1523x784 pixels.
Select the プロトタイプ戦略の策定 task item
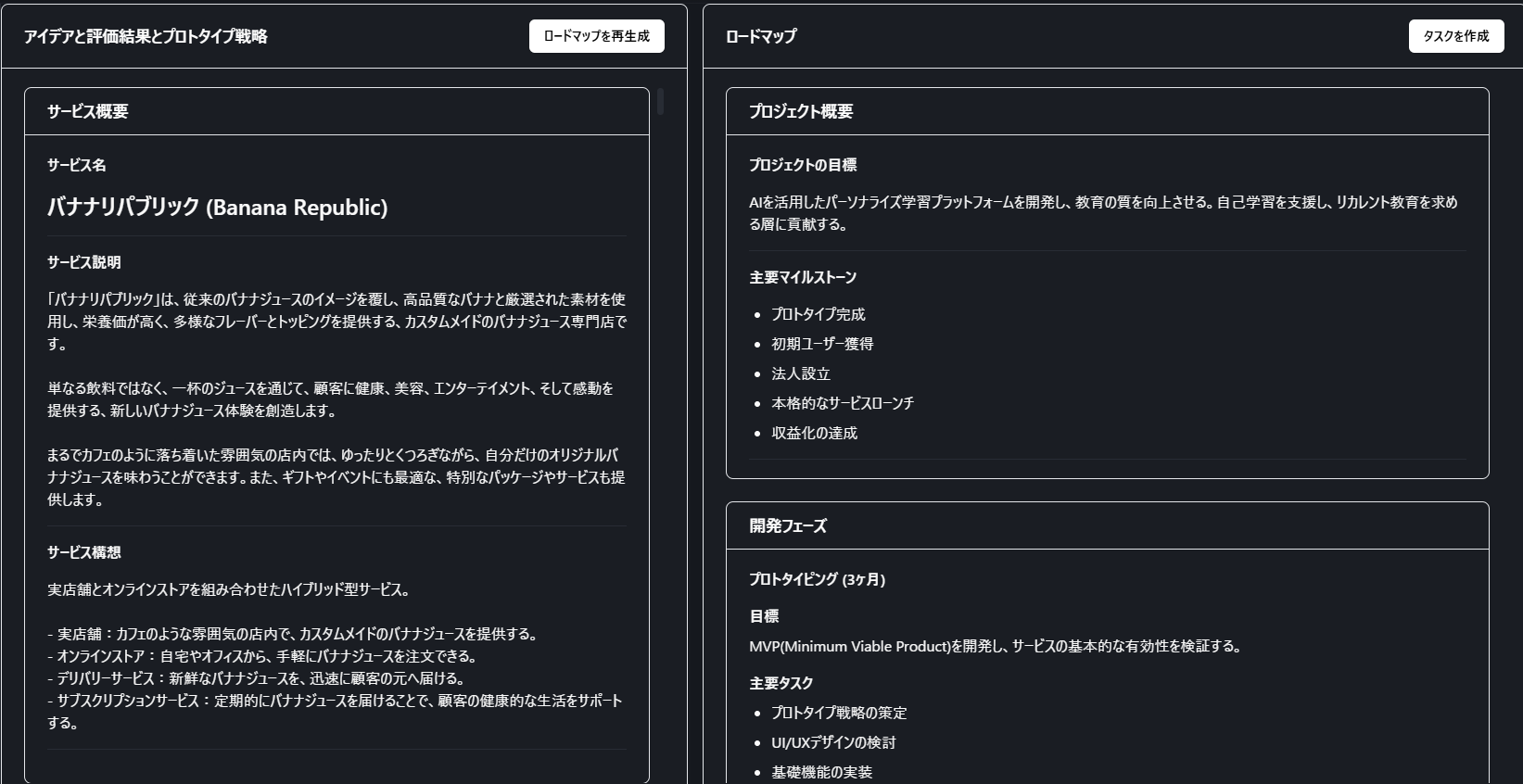839,713
